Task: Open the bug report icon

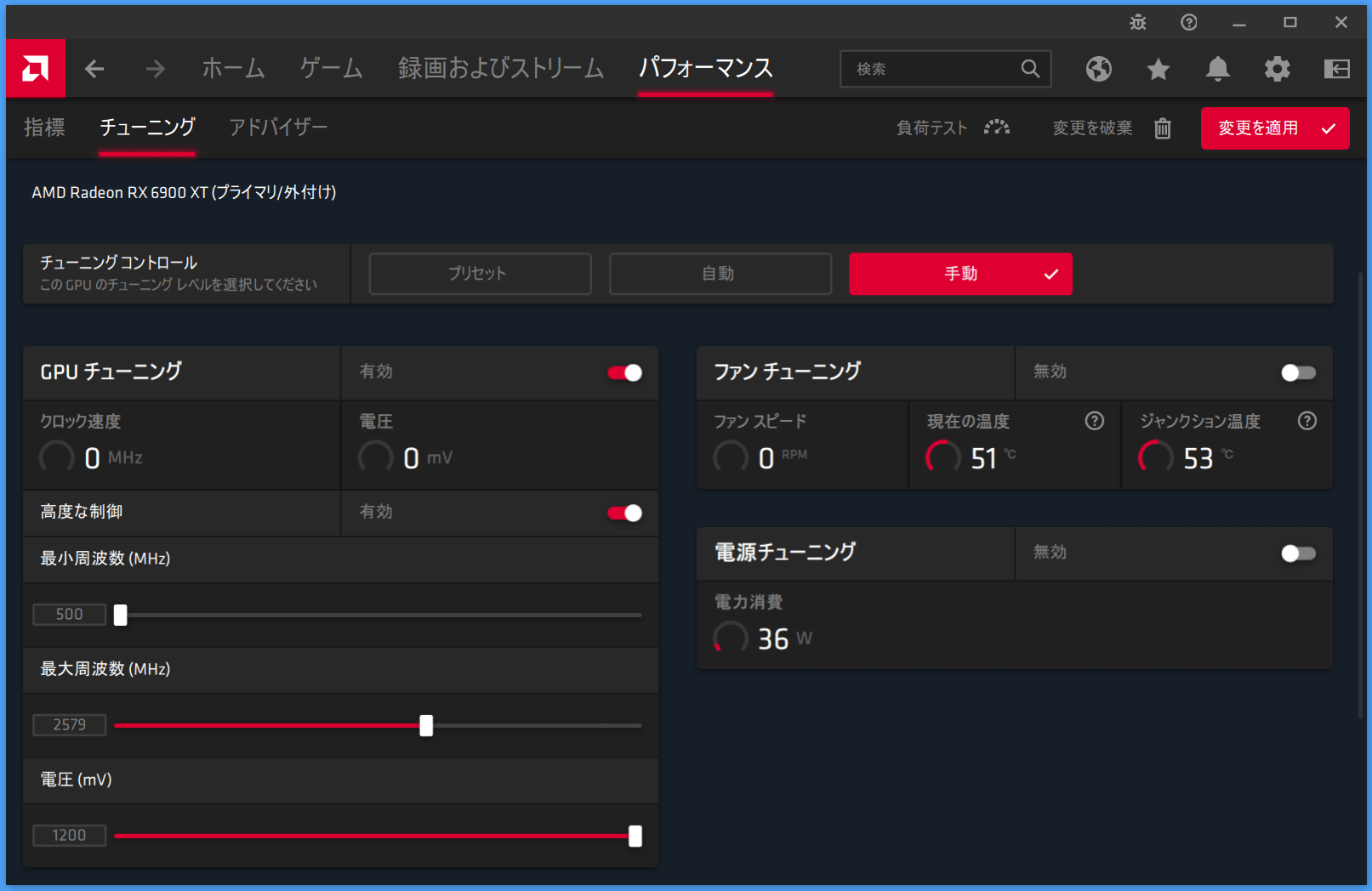Action: (1138, 23)
